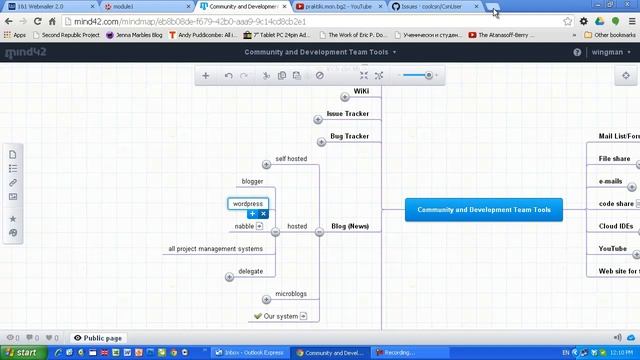The width and height of the screenshot is (640, 360).
Task: Click the mind42 logo
Action: (x=25, y=52)
